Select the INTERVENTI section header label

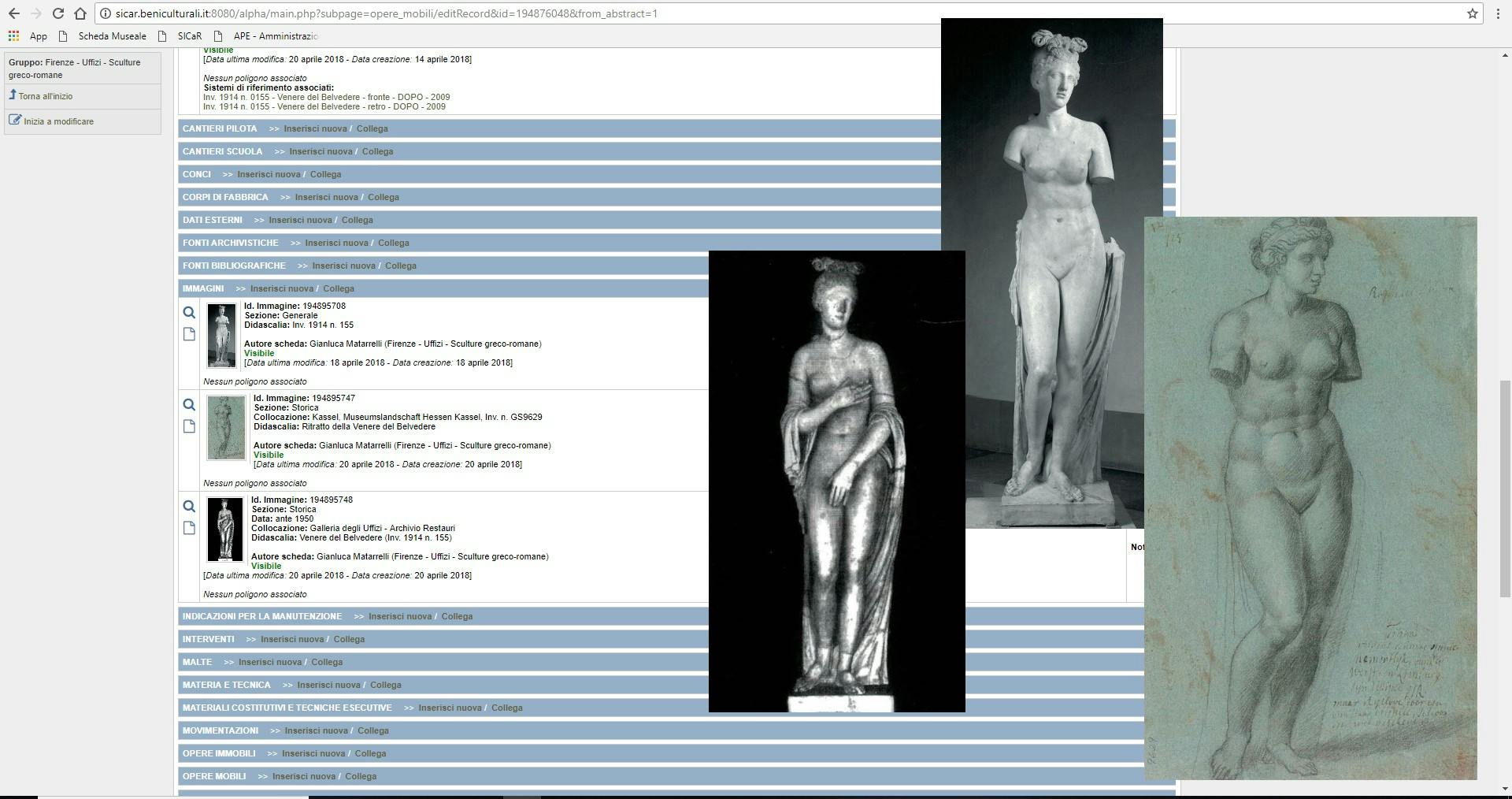(x=208, y=639)
